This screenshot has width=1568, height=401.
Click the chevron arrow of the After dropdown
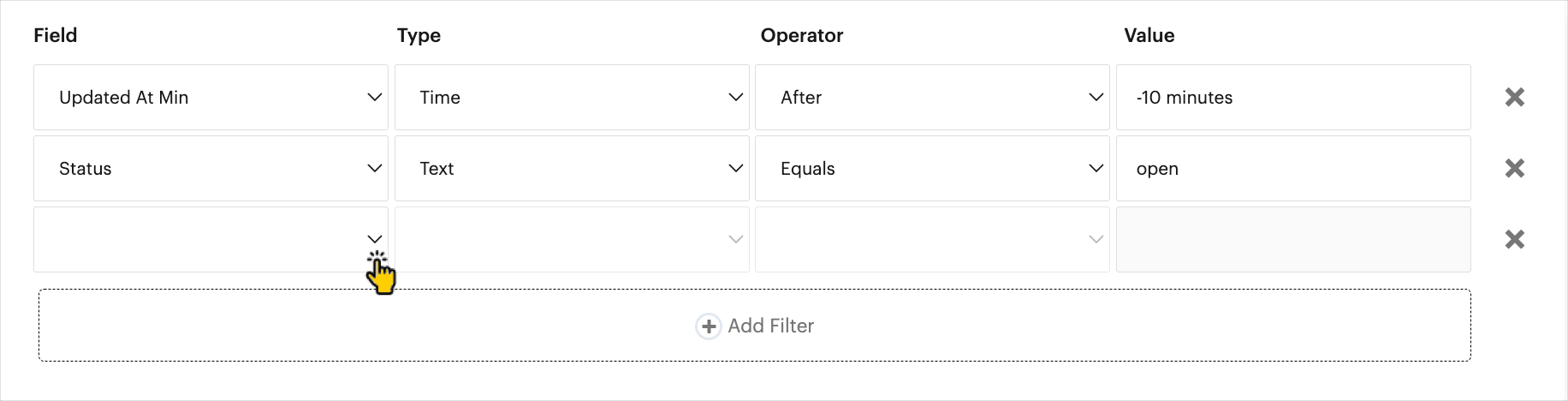coord(1096,98)
